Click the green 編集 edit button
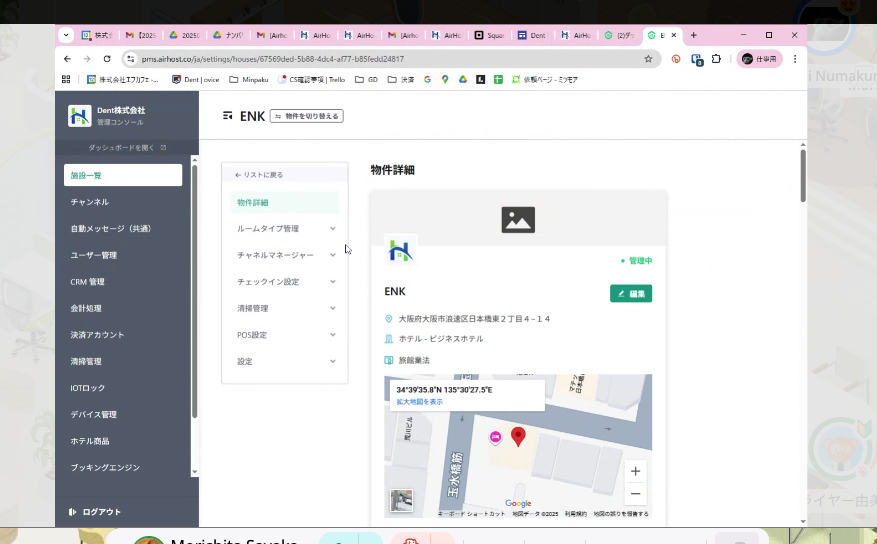The height and width of the screenshot is (544, 877). click(x=631, y=293)
